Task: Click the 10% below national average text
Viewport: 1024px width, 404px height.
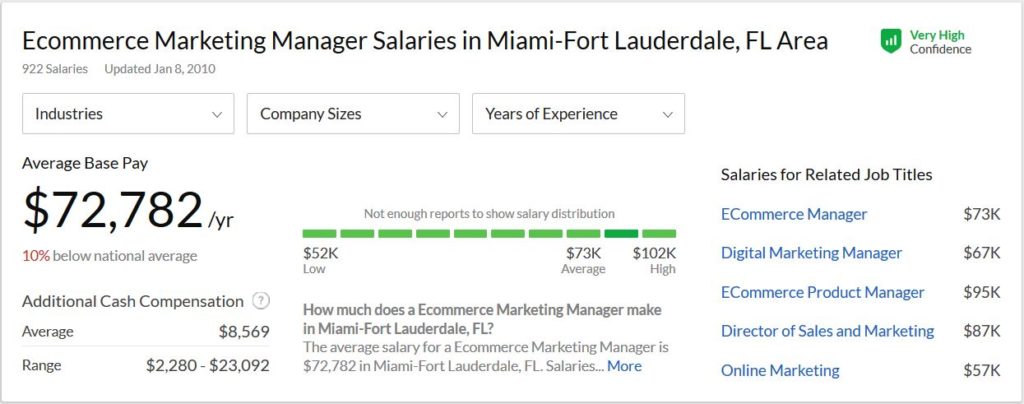Action: point(109,256)
